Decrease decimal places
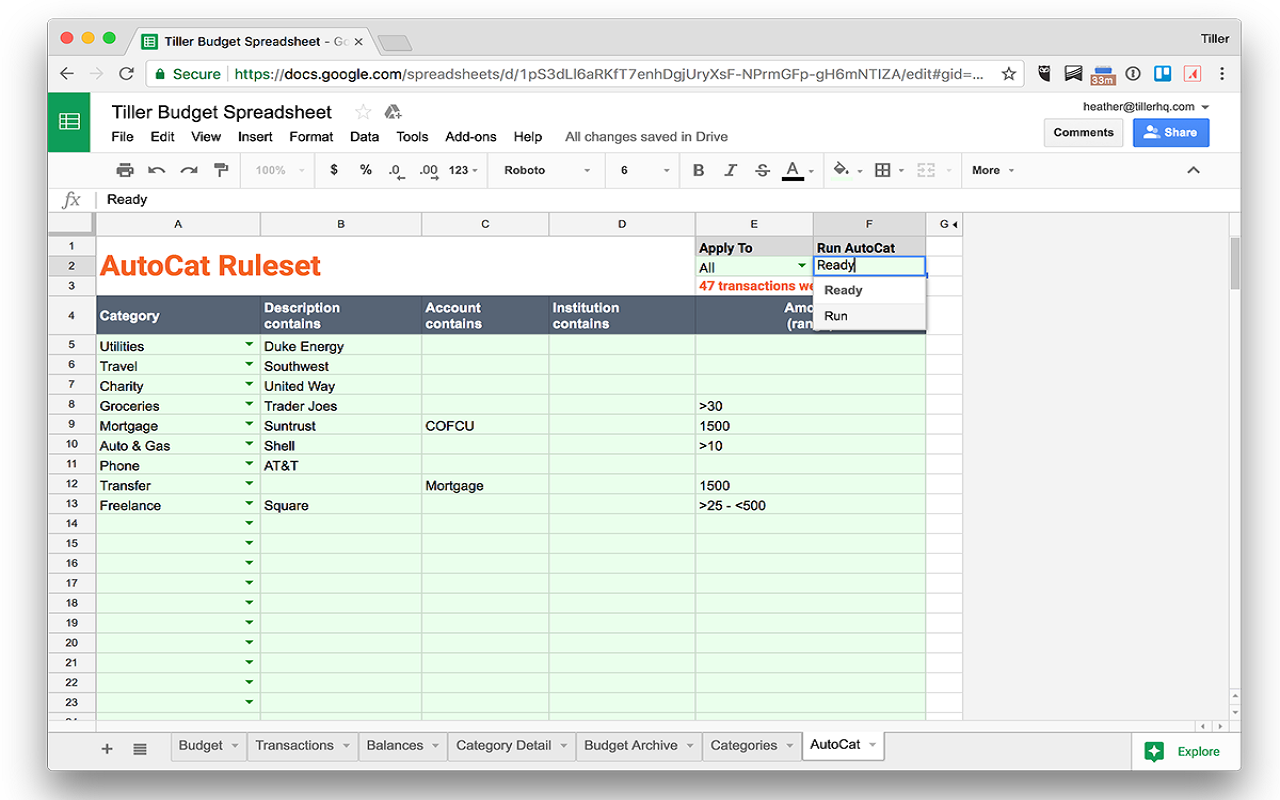Image resolution: width=1280 pixels, height=800 pixels. (396, 171)
